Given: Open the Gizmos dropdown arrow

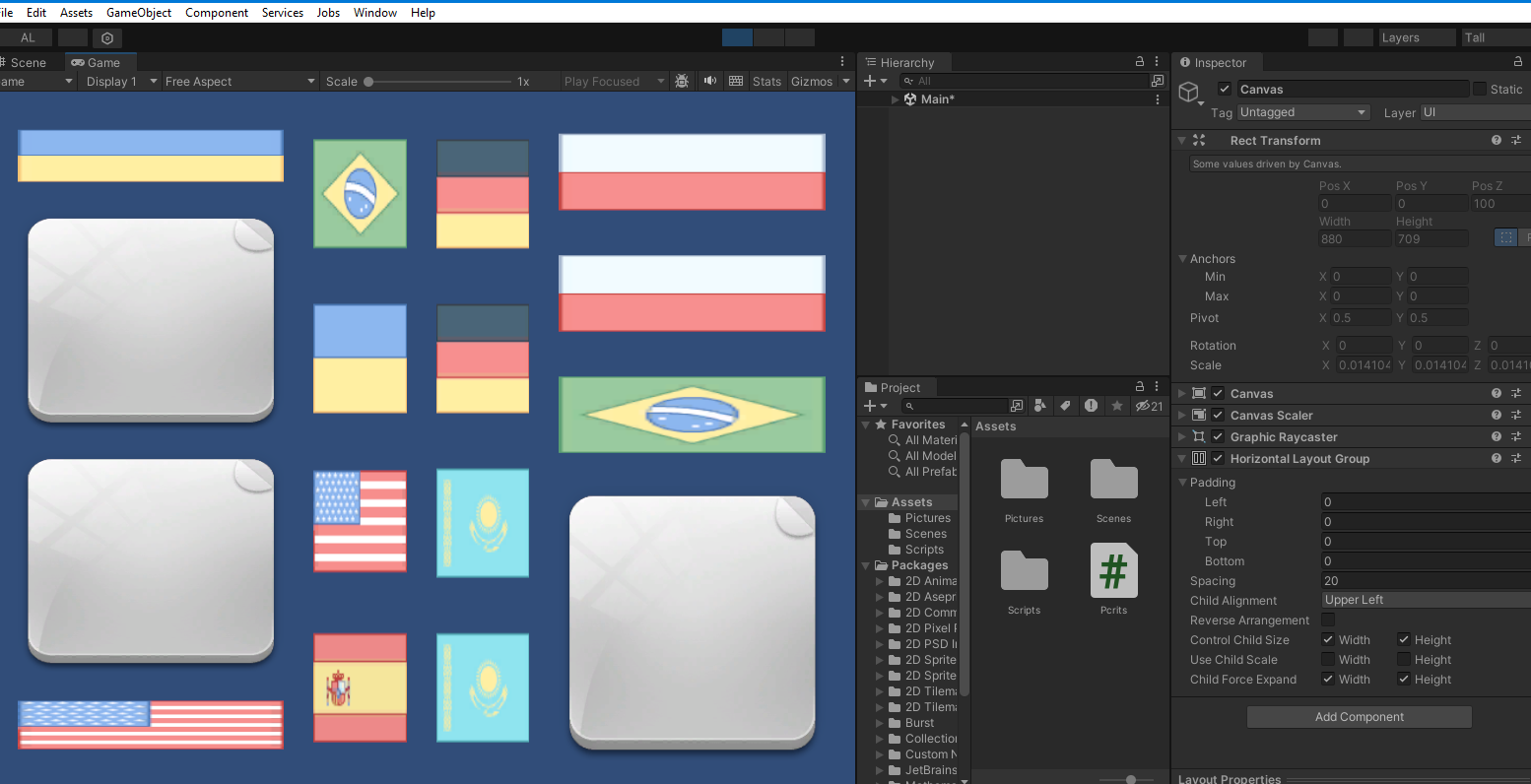Looking at the screenshot, I should [x=846, y=81].
